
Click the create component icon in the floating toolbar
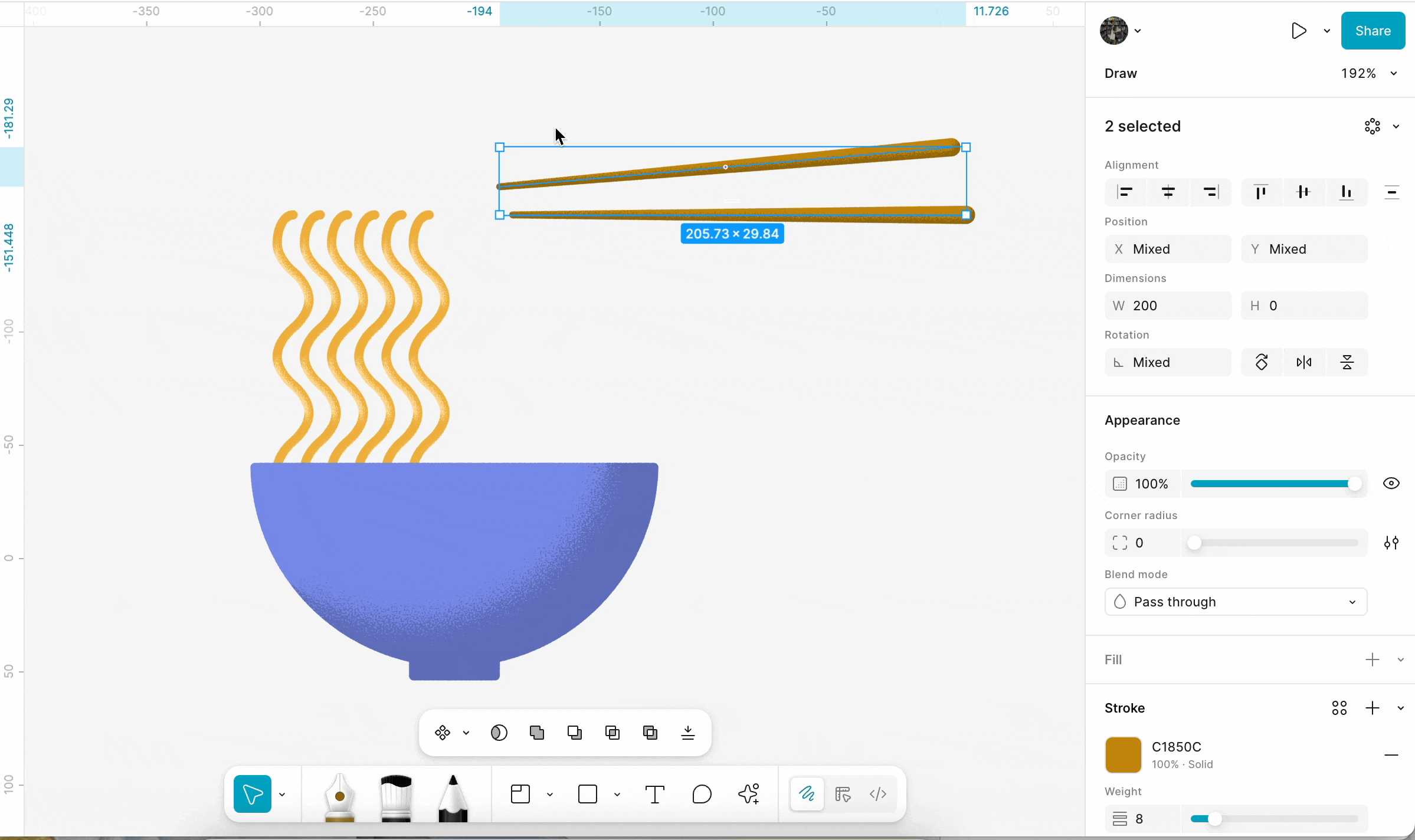coord(443,733)
